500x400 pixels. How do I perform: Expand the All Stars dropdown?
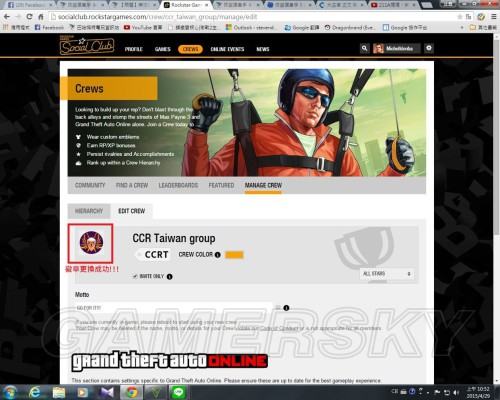click(387, 274)
